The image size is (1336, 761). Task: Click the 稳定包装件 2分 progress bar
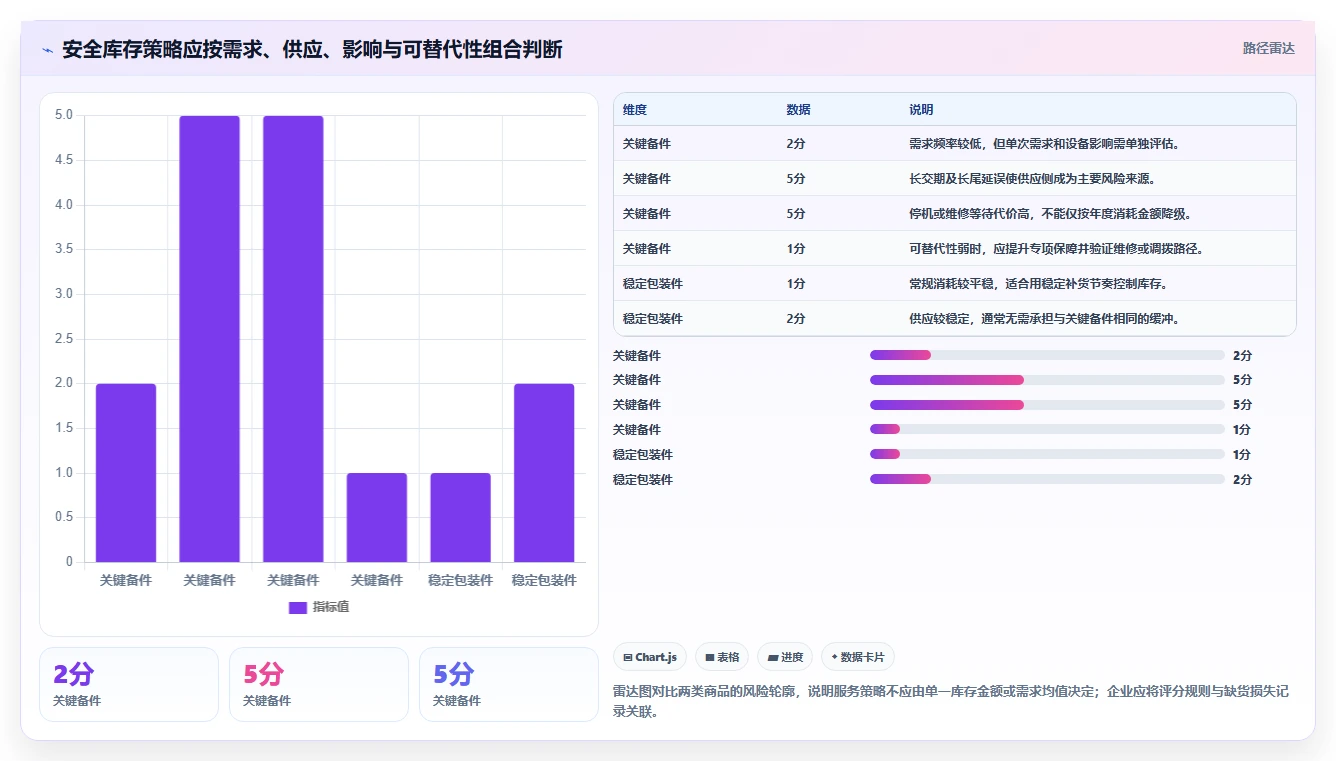[x=1047, y=479]
